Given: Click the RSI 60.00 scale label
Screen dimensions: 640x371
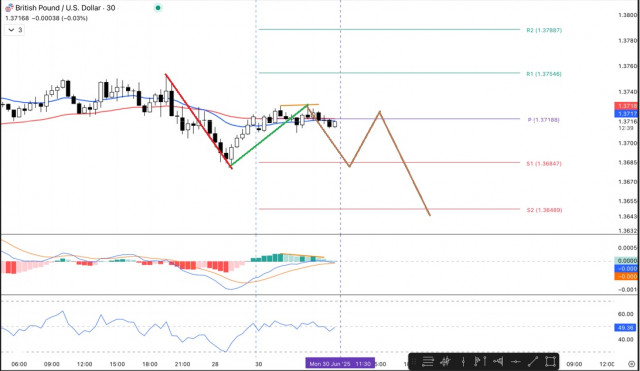Looking at the screenshot, I should point(626,314).
